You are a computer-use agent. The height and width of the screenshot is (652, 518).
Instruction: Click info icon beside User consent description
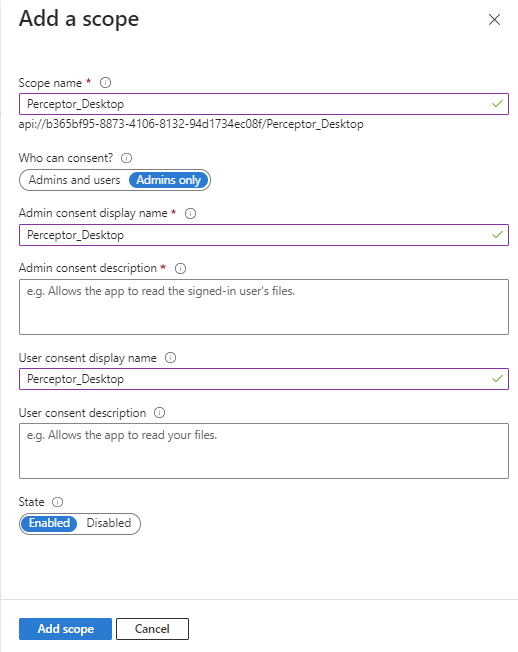[160, 412]
